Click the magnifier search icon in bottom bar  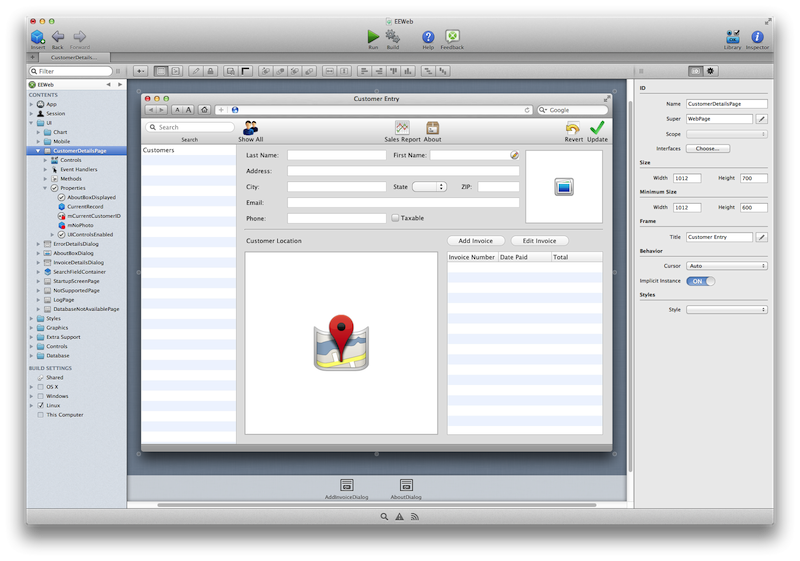[384, 517]
